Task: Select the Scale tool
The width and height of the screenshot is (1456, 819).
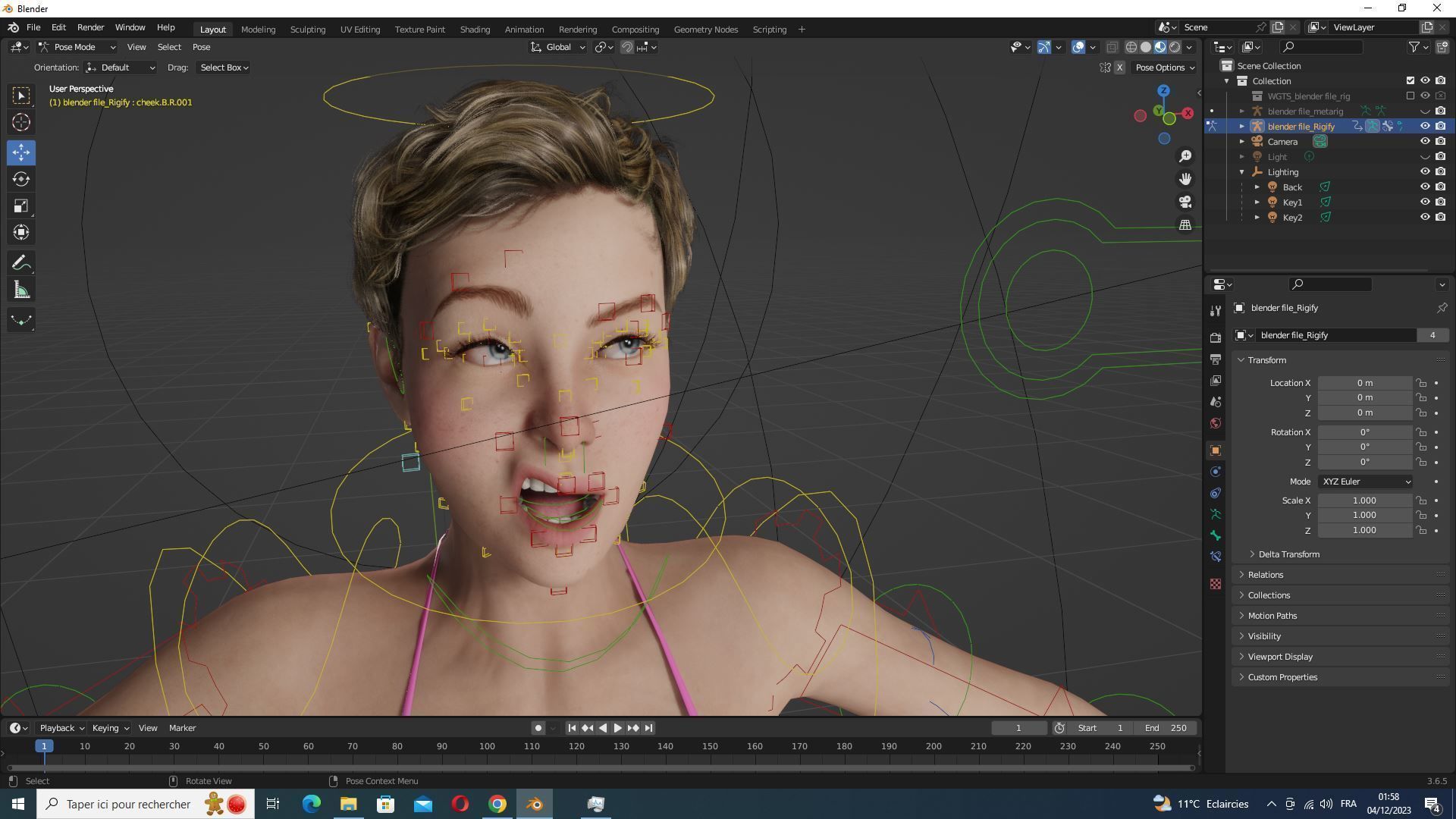Action: click(21, 206)
